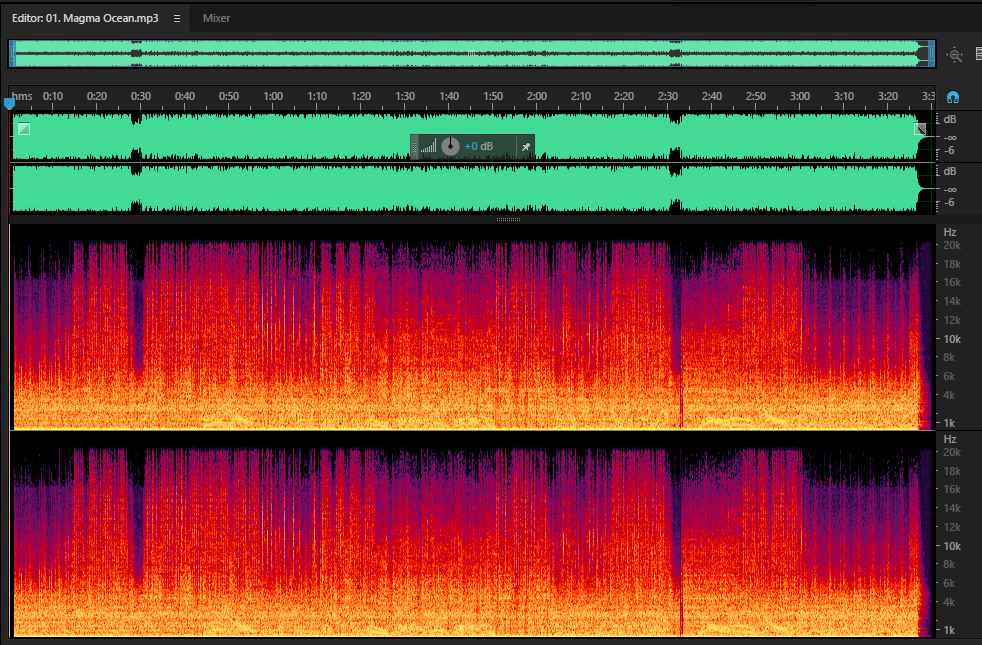982x645 pixels.
Task: Click the 1k label on upper frequency scale
Action: (949, 423)
